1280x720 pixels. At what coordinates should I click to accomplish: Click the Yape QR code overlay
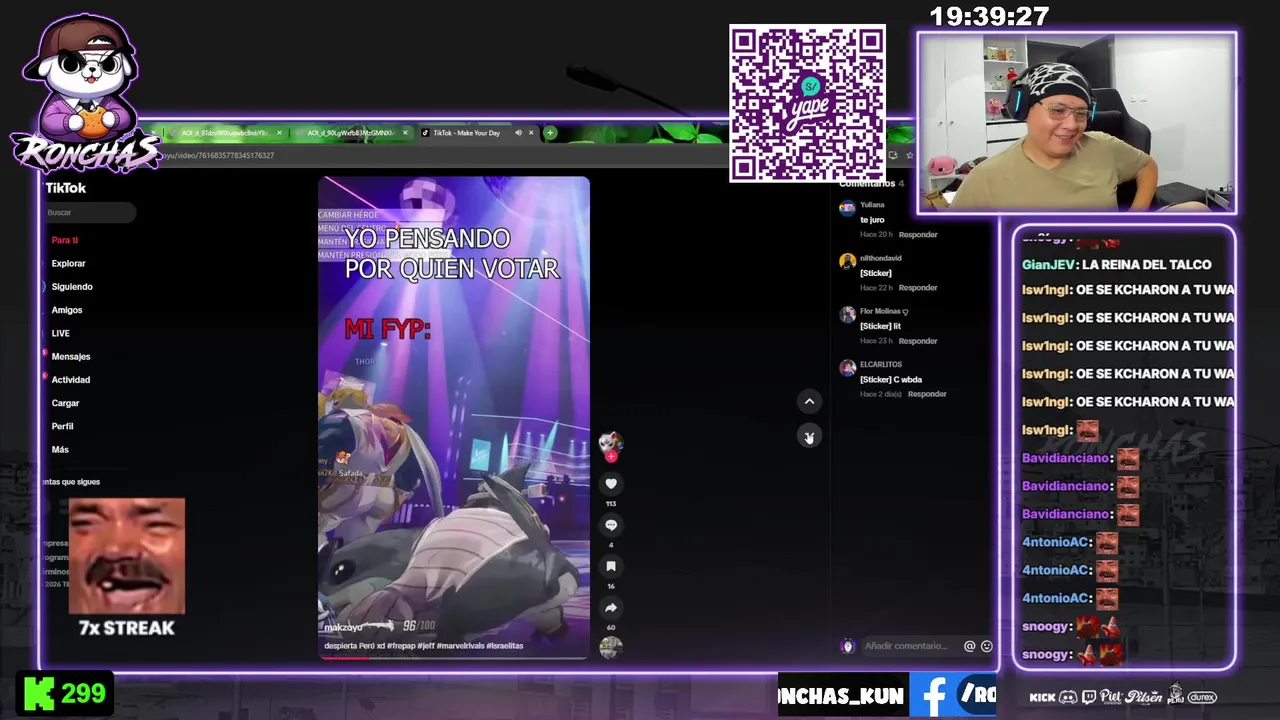[x=807, y=103]
